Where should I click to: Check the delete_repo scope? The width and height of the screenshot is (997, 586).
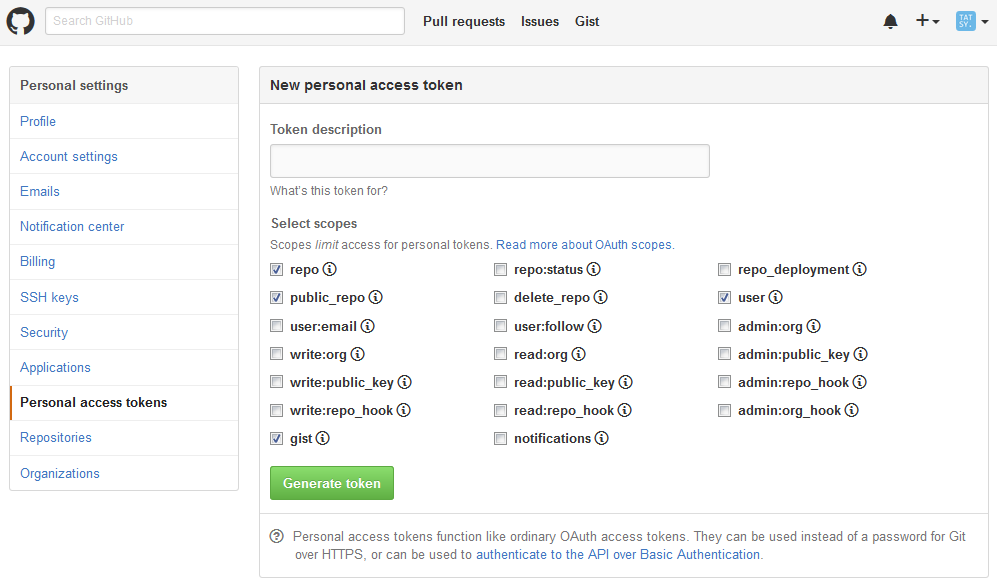pos(500,297)
